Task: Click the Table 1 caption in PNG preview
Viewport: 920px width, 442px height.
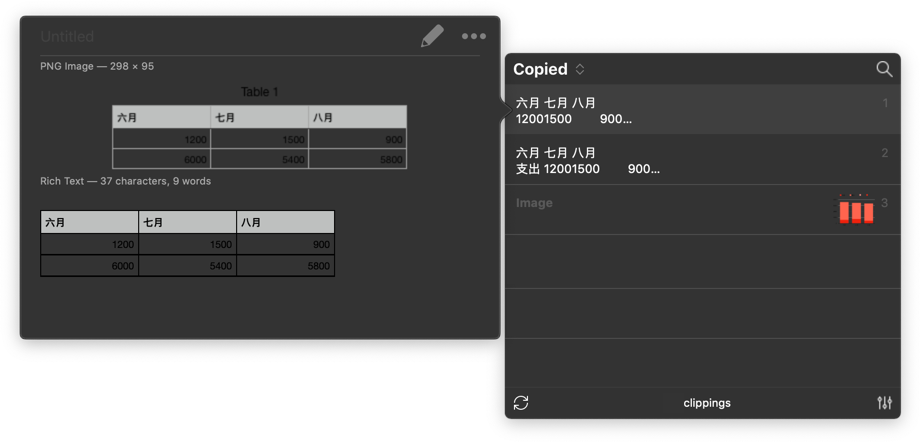Action: pyautogui.click(x=259, y=92)
